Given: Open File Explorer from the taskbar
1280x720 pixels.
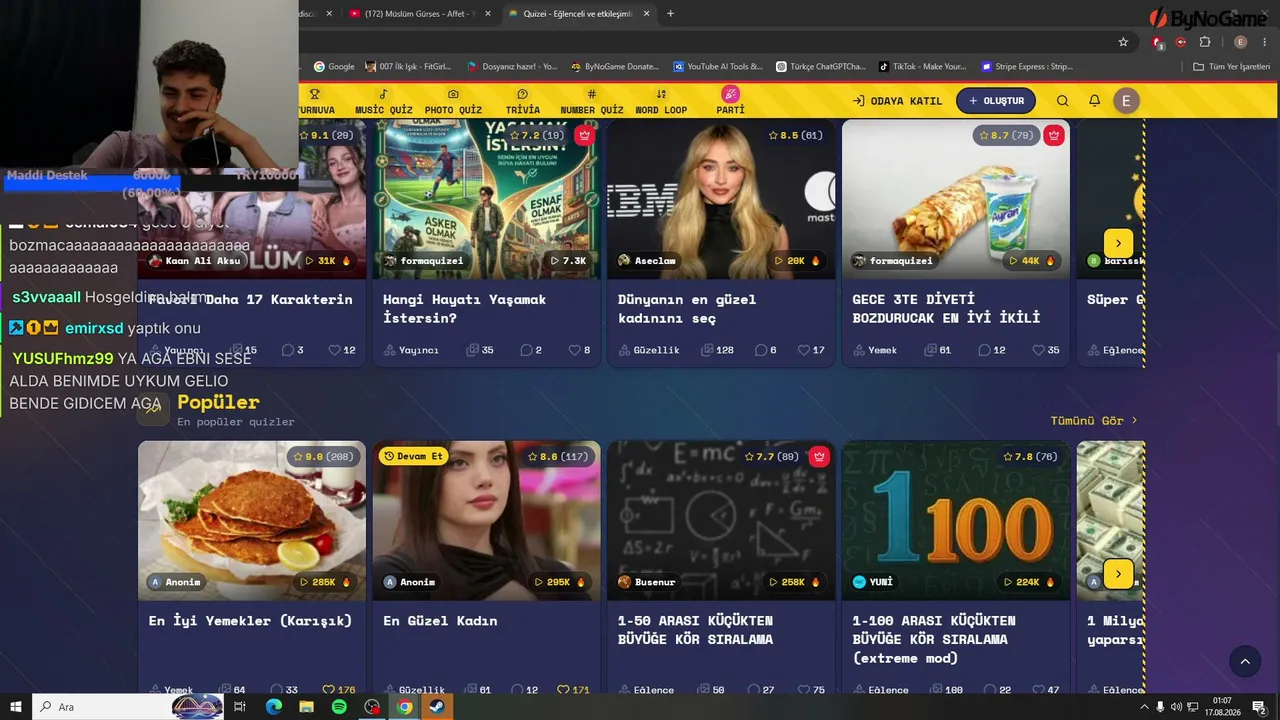Looking at the screenshot, I should click(306, 707).
